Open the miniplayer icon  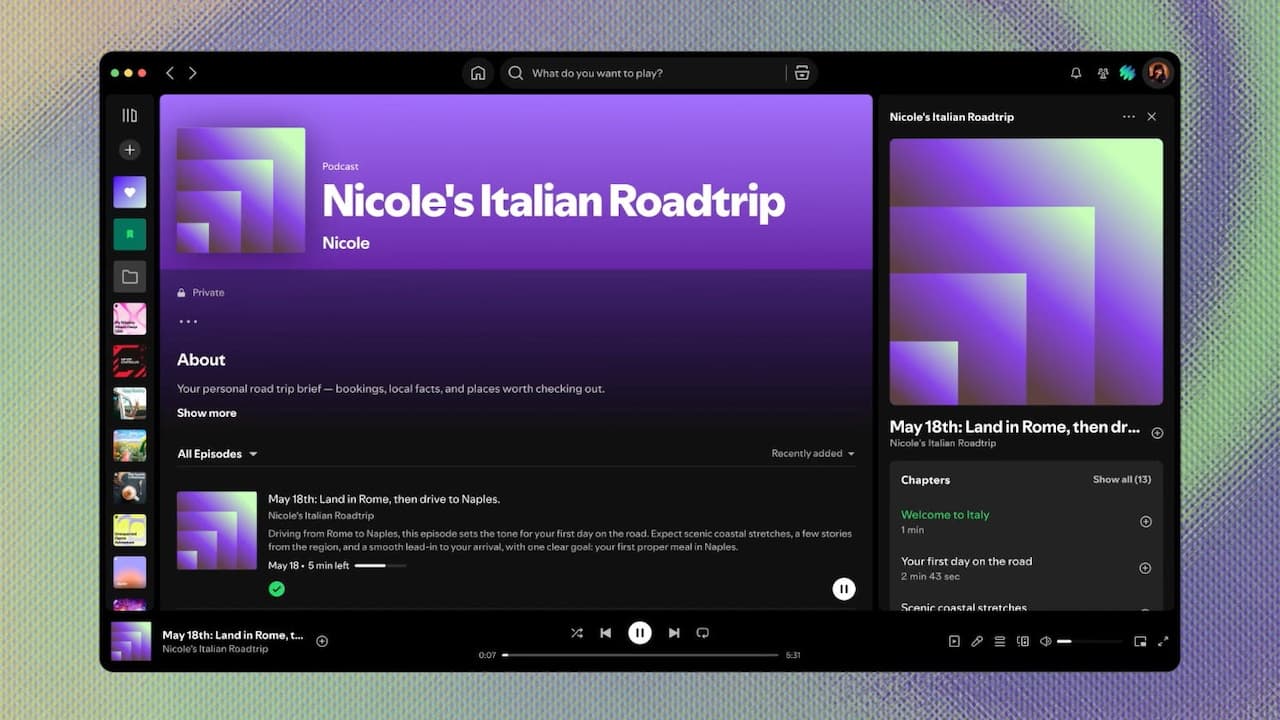[1140, 642]
